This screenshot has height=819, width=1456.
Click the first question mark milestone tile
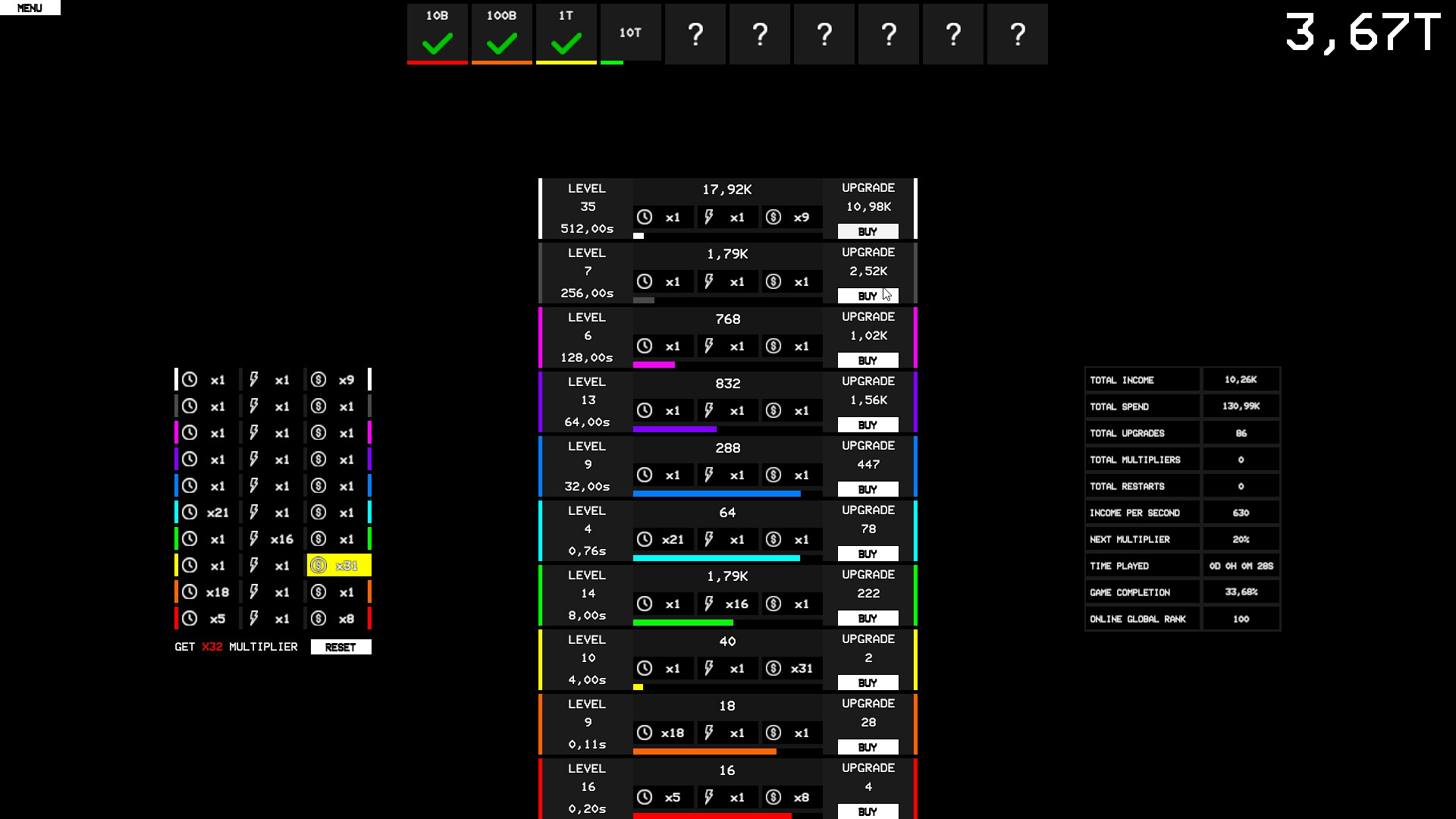695,34
